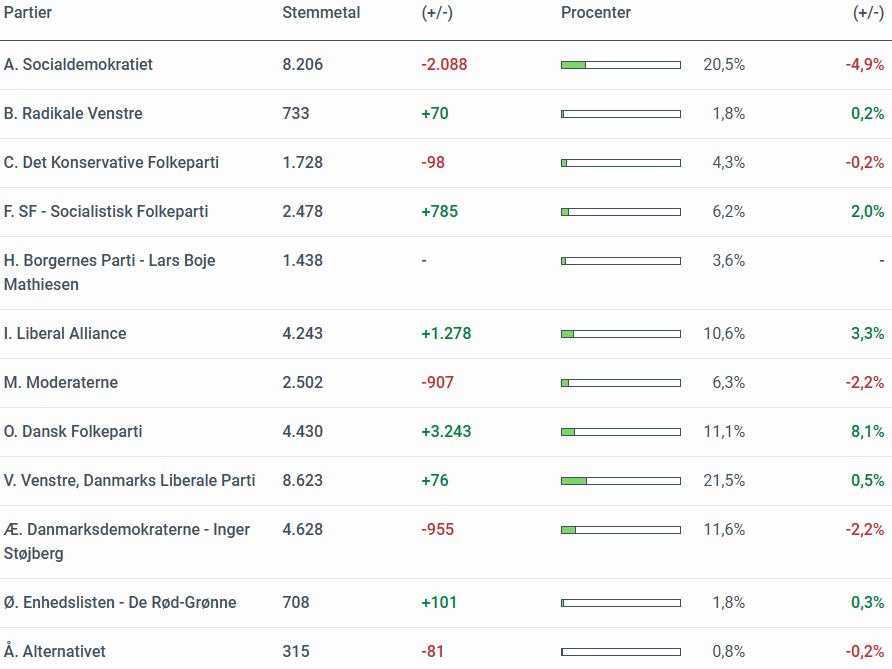The height and width of the screenshot is (669, 892).
Task: Click the Liberal Alliance 10,6% bar
Action: (621, 334)
